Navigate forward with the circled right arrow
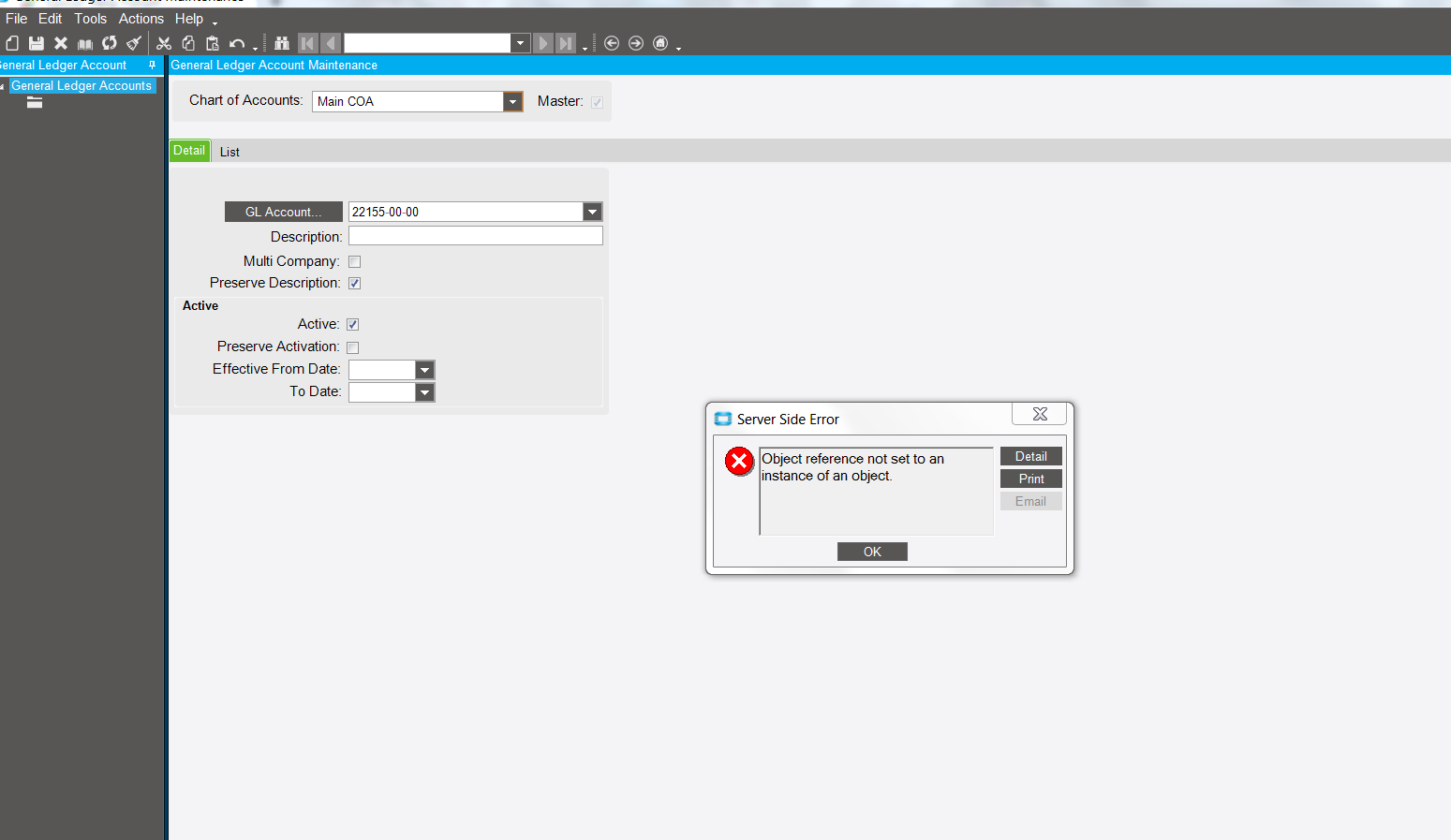 pyautogui.click(x=636, y=43)
